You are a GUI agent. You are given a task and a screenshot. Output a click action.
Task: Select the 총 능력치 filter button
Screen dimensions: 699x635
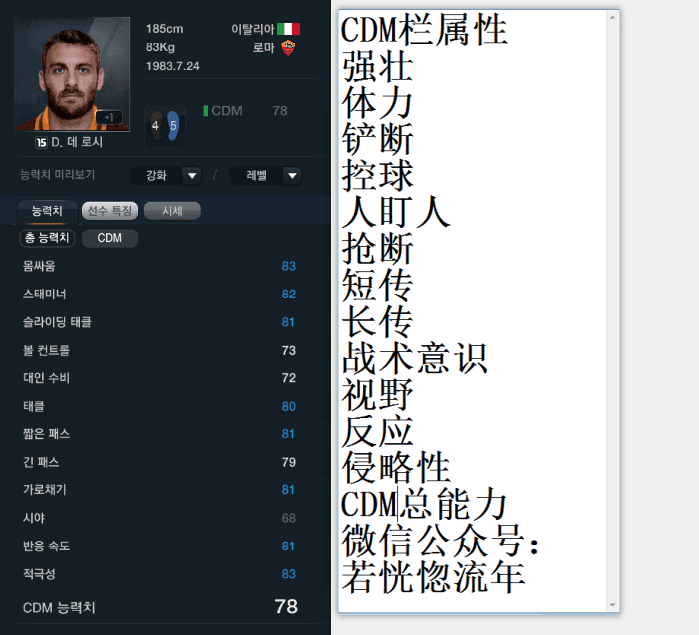pyautogui.click(x=47, y=238)
